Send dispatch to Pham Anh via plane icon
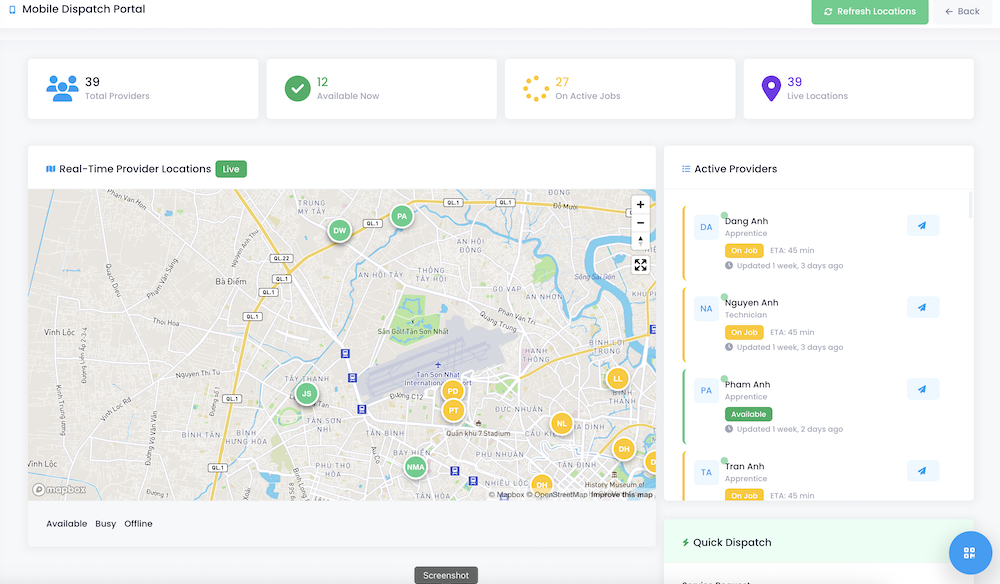The height and width of the screenshot is (584, 1000). pyautogui.click(x=922, y=389)
